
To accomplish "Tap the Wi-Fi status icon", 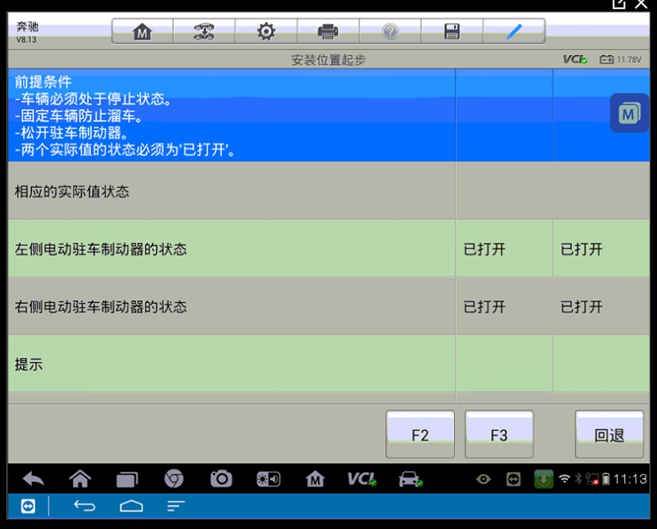I will [x=564, y=478].
